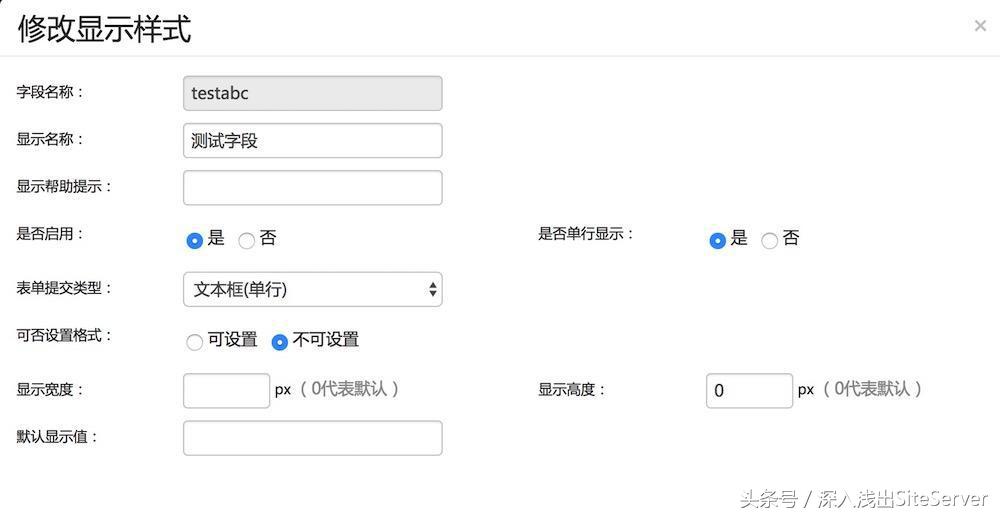
Task: Click the 字段名称 field containing testabc
Action: 312,94
